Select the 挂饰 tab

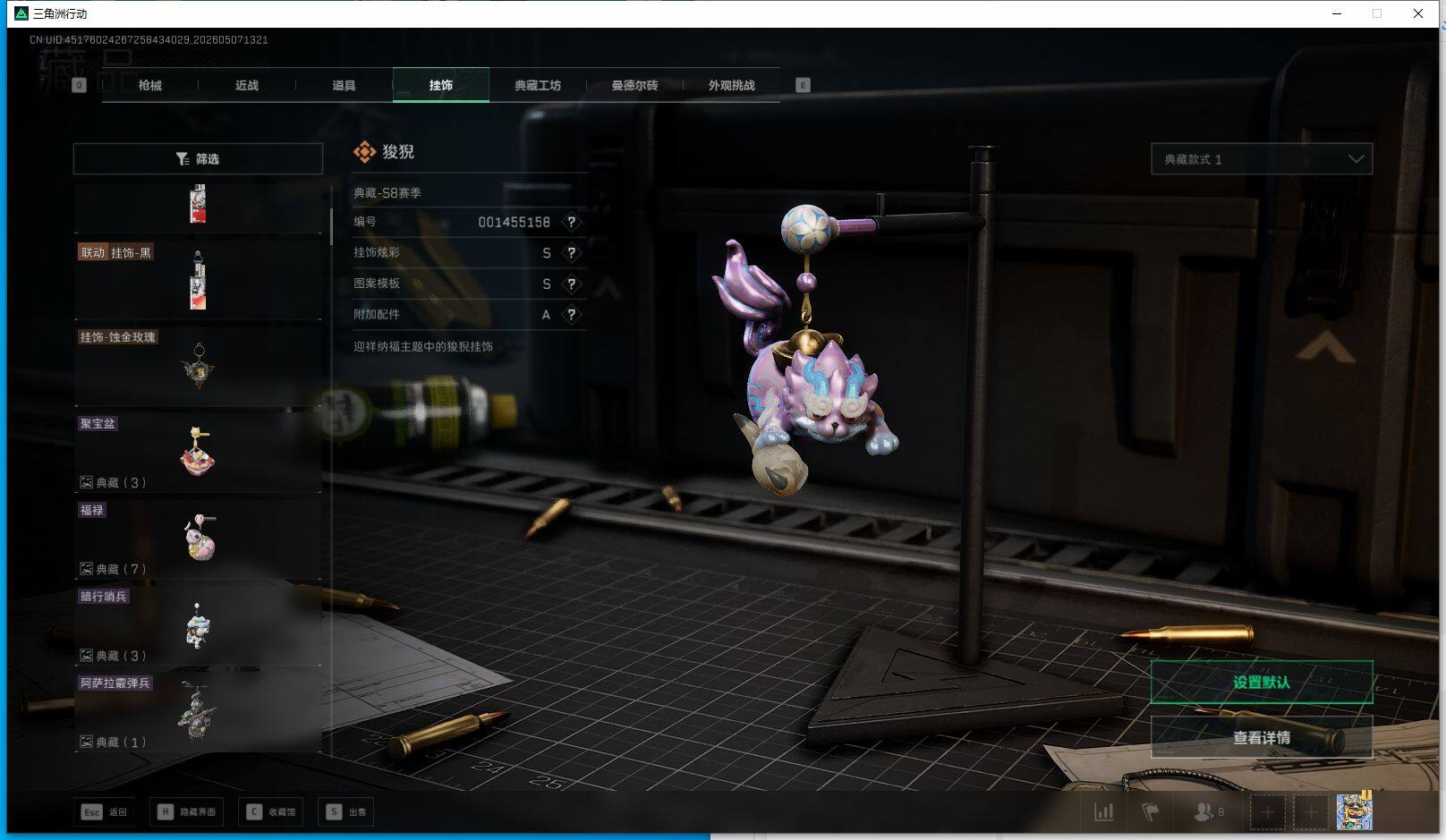[440, 85]
